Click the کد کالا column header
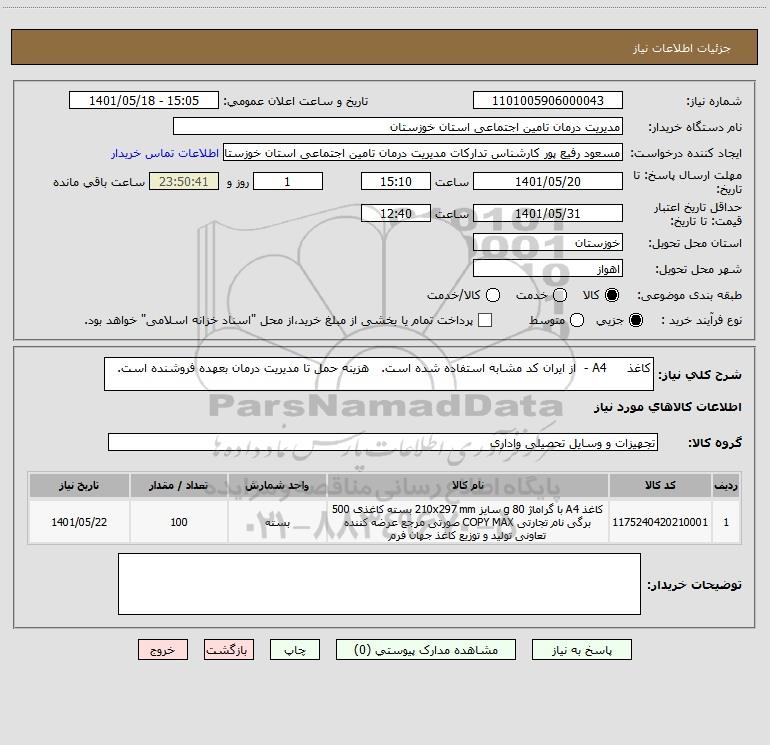The height and width of the screenshot is (745, 770). [660, 486]
